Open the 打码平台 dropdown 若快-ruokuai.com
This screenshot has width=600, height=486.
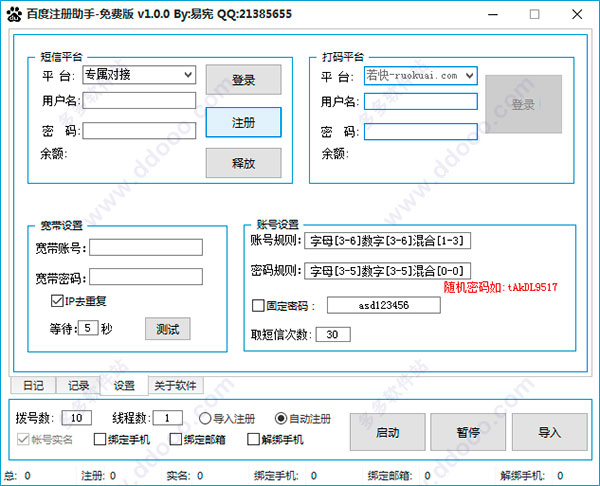pos(421,75)
